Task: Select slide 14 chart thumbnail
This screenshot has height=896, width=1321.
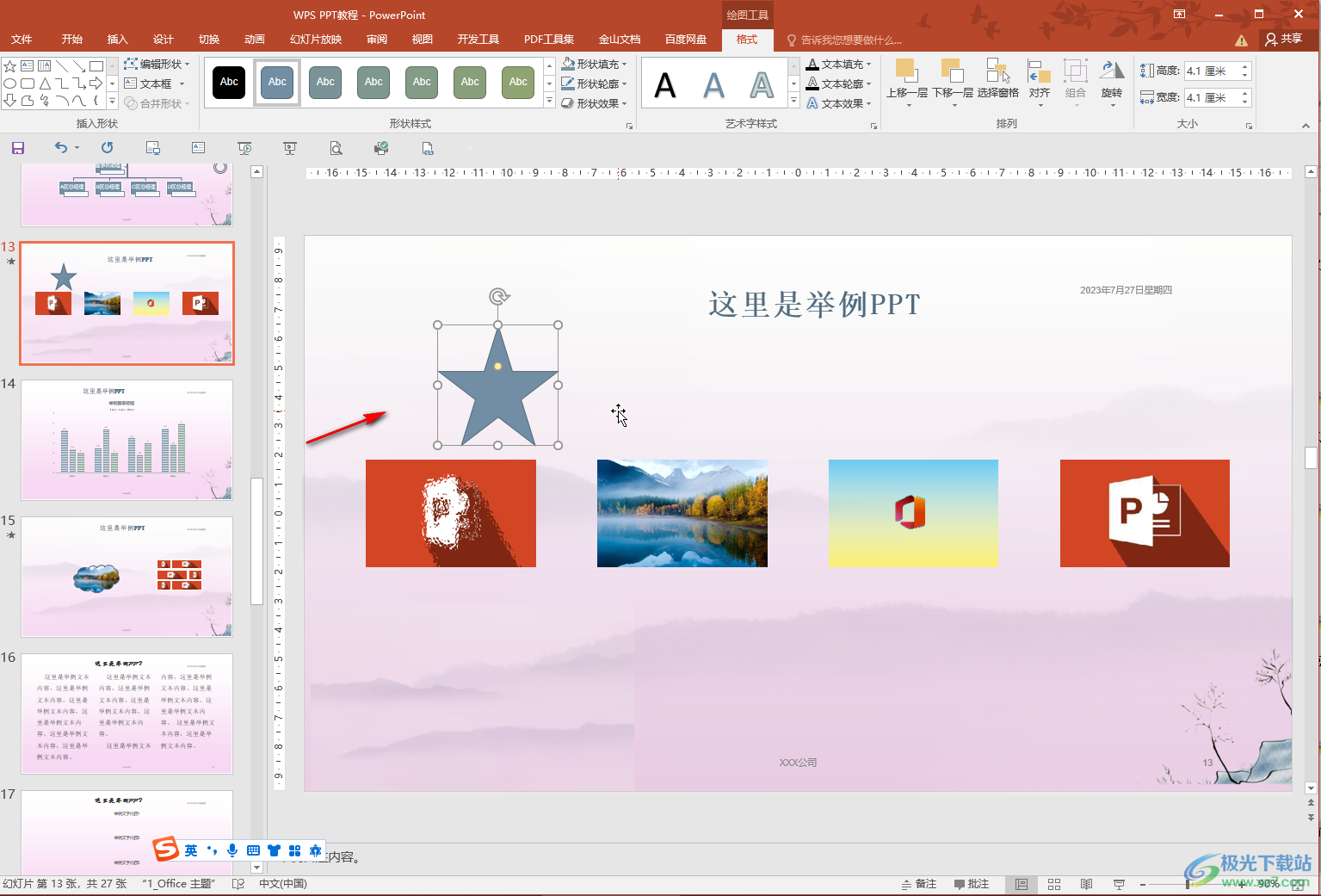Action: point(127,440)
